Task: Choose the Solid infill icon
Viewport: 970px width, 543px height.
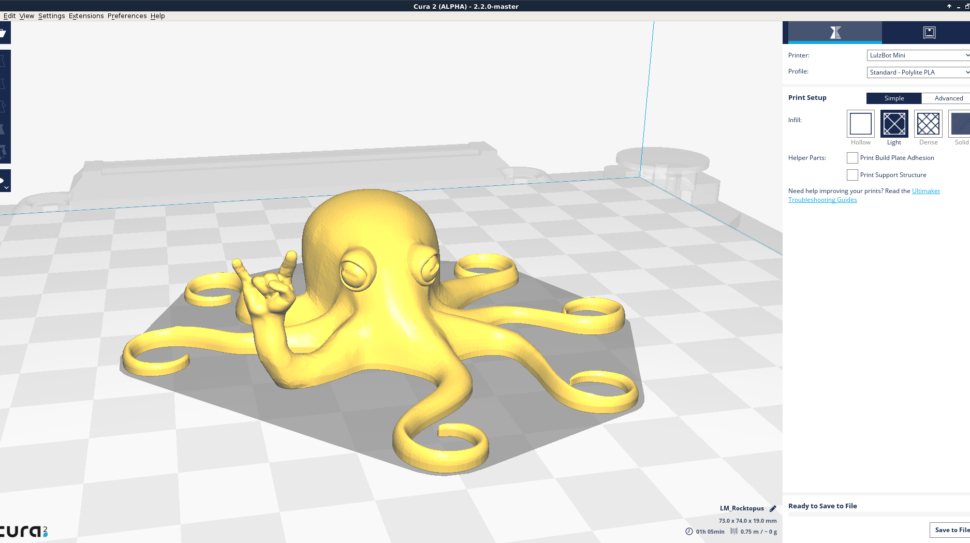Action: [960, 124]
